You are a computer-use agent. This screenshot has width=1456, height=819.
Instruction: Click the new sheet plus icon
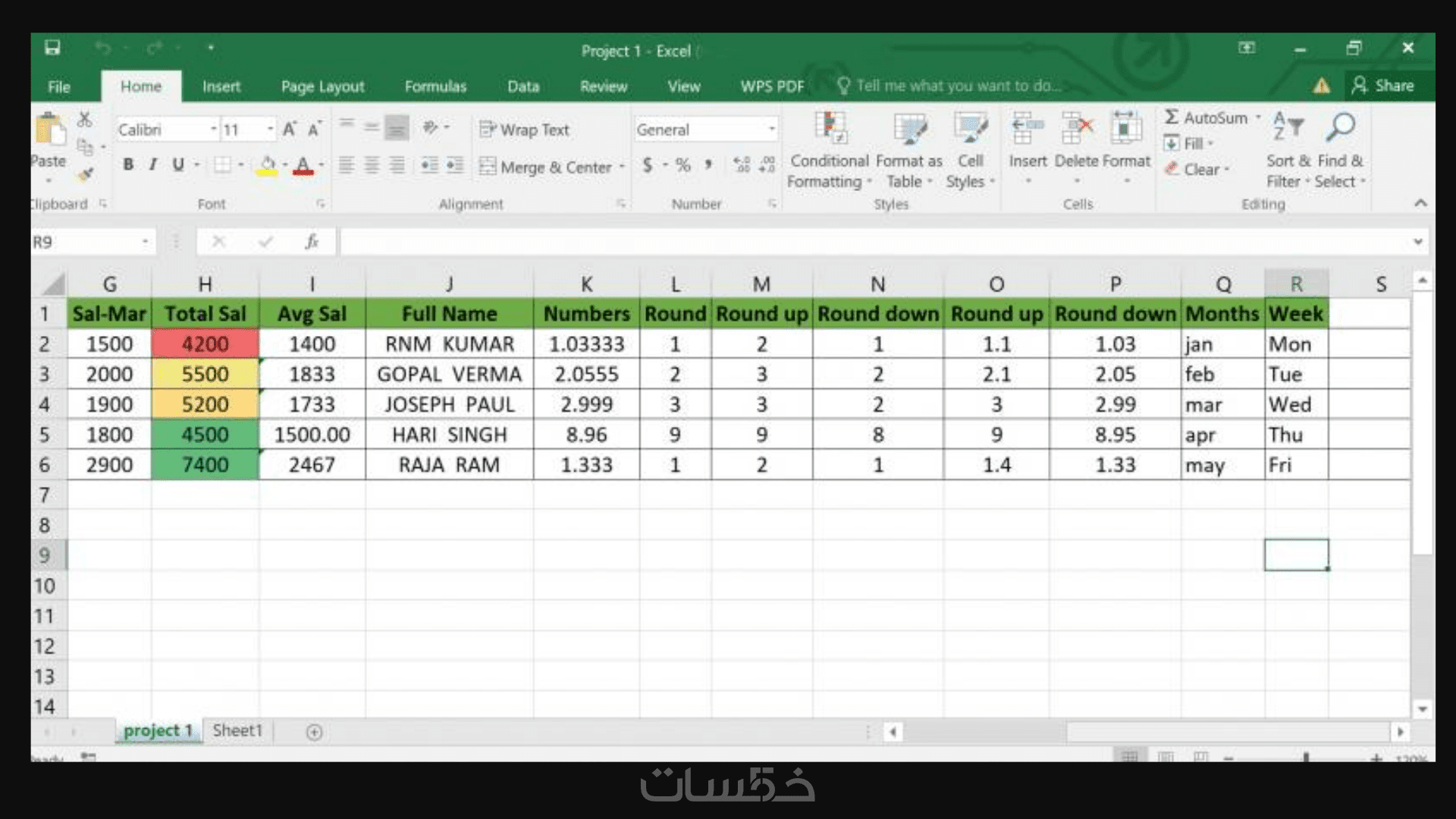[314, 732]
